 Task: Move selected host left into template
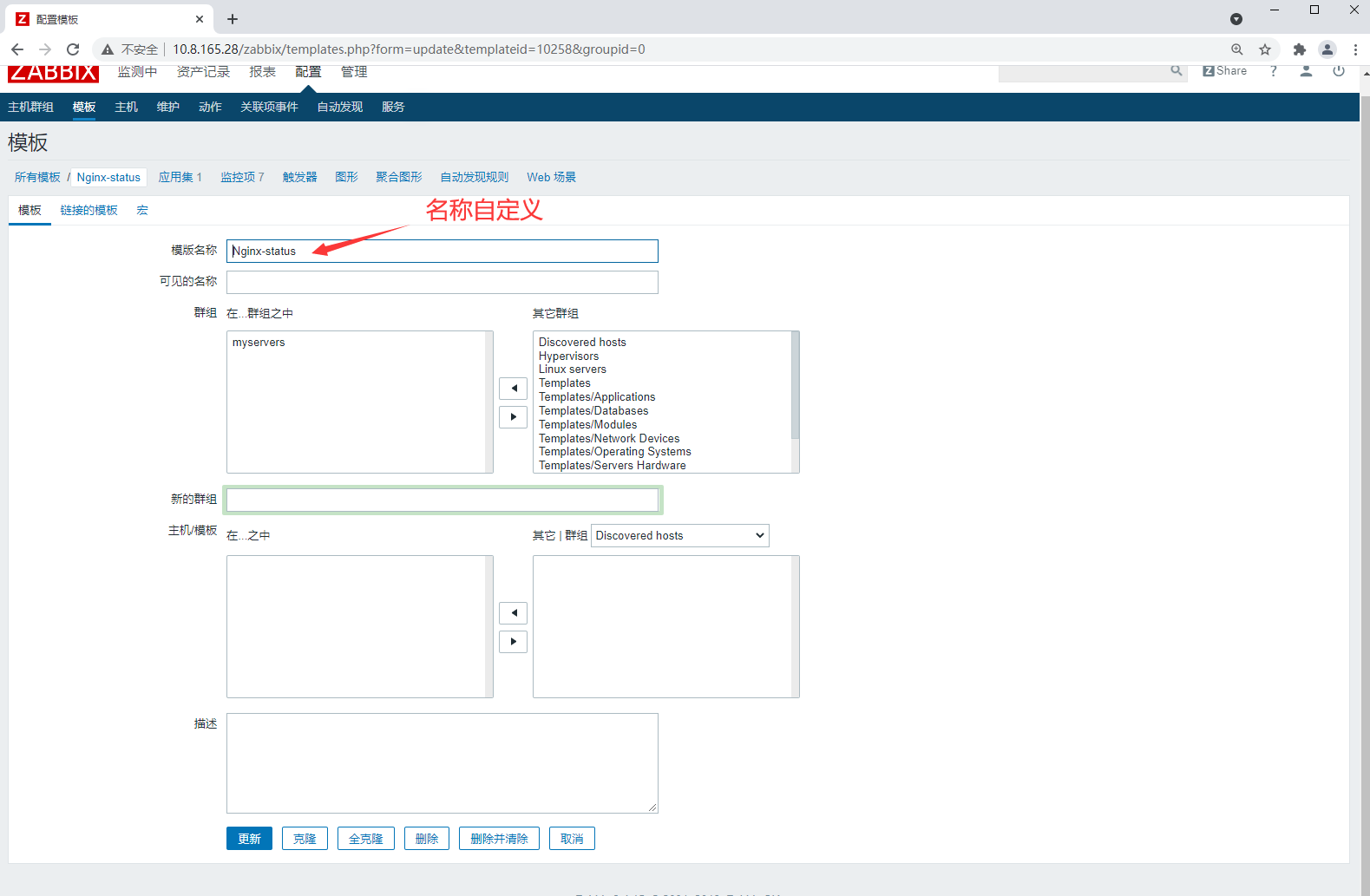click(x=514, y=613)
